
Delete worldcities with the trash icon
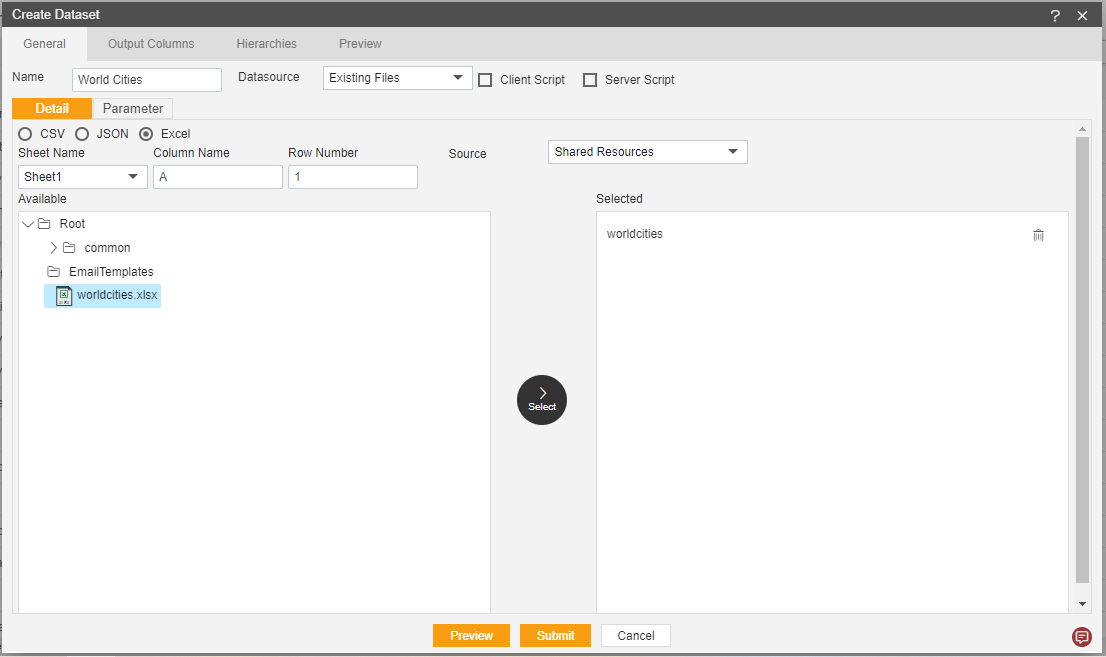click(x=1038, y=235)
